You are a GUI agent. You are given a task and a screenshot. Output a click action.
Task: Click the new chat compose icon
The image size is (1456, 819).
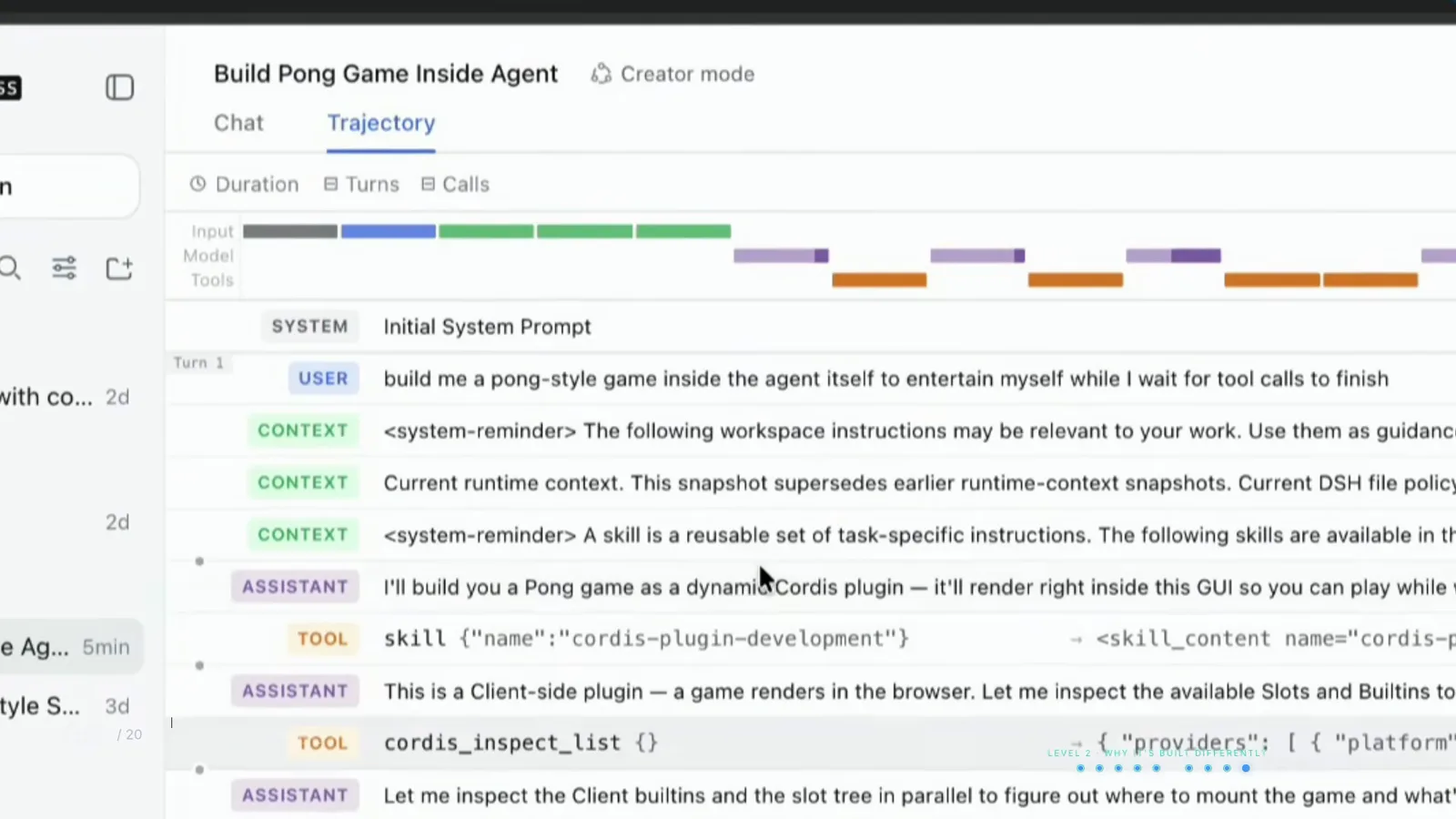click(x=119, y=268)
